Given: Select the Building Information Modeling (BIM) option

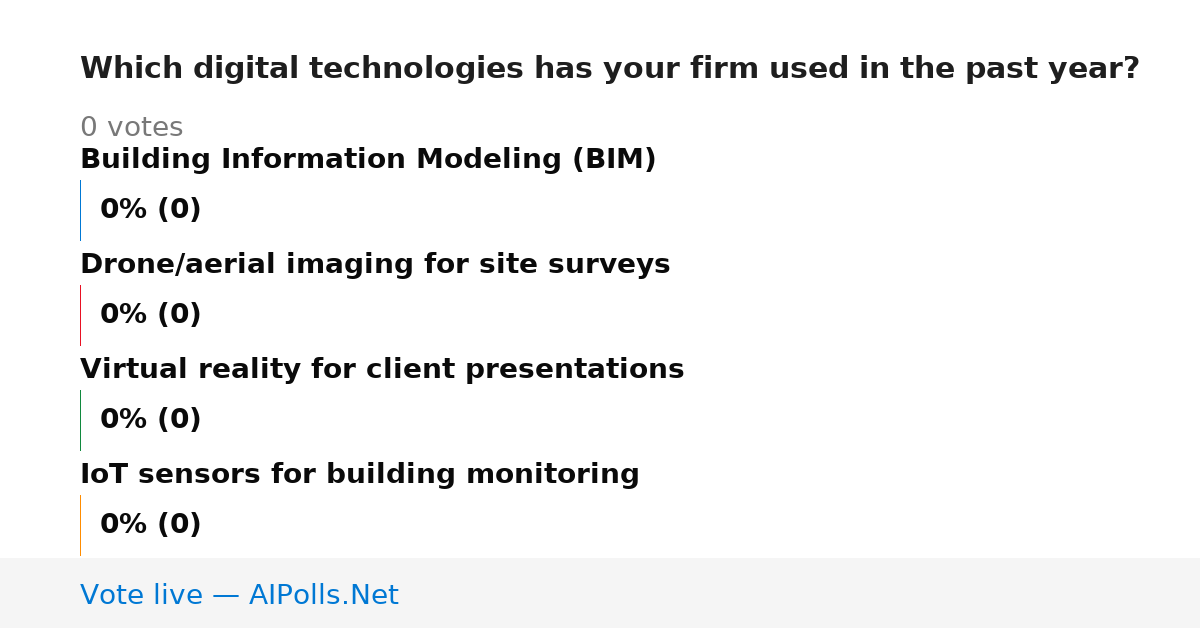Looking at the screenshot, I should click(x=368, y=160).
